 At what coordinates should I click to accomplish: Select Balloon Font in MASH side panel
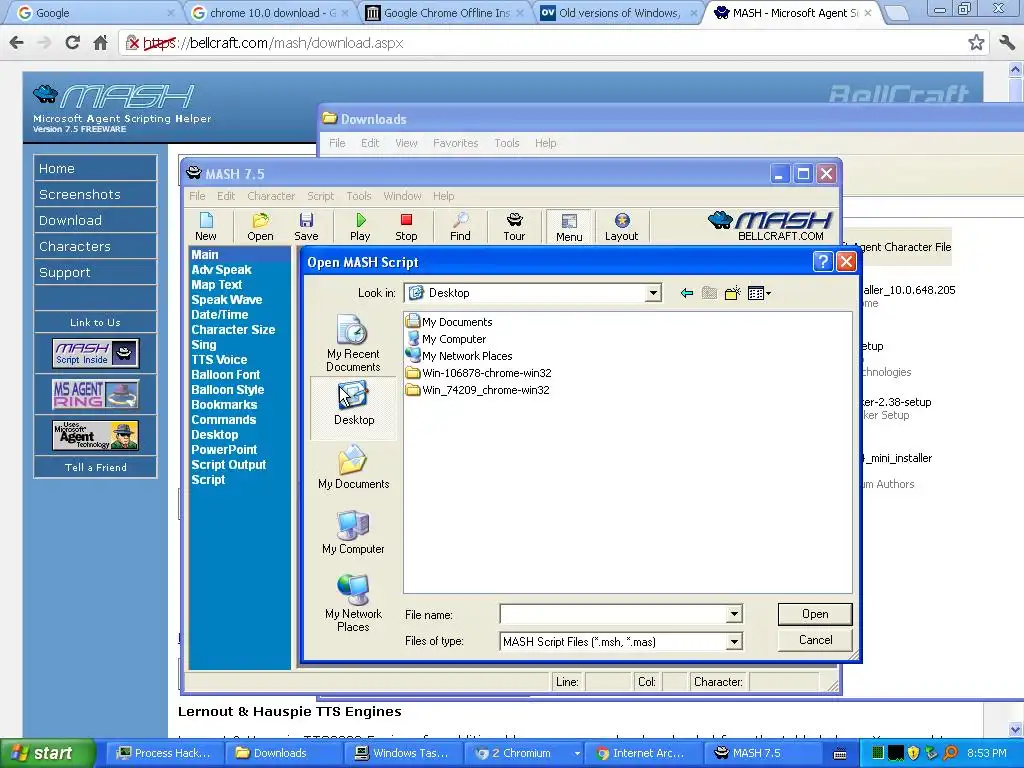[225, 375]
